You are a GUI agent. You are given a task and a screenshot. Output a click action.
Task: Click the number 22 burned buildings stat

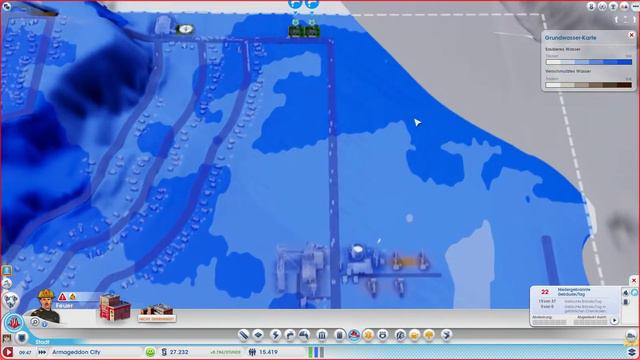[x=545, y=292]
